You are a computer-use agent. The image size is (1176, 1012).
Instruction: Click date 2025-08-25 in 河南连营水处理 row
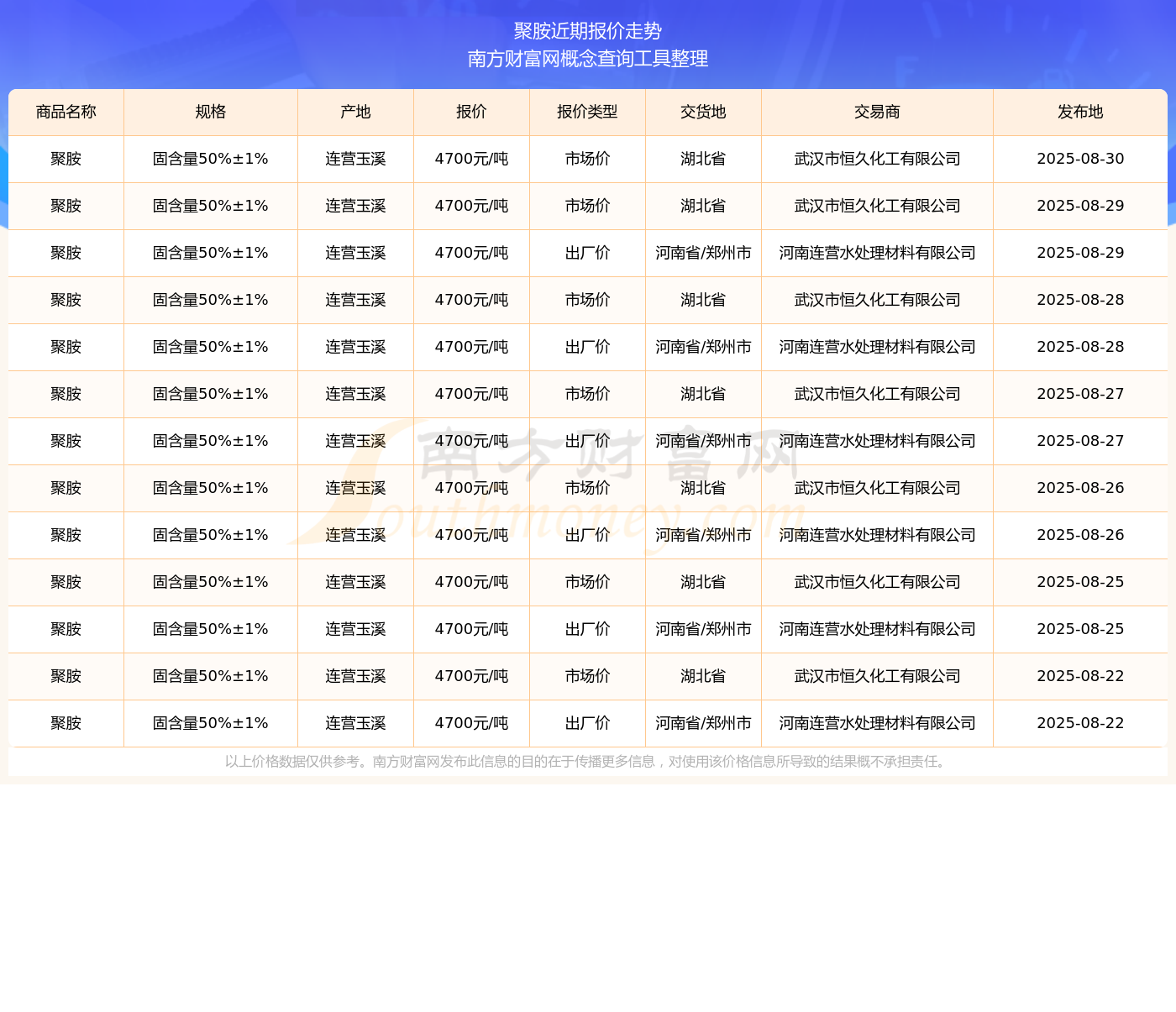coord(1080,629)
